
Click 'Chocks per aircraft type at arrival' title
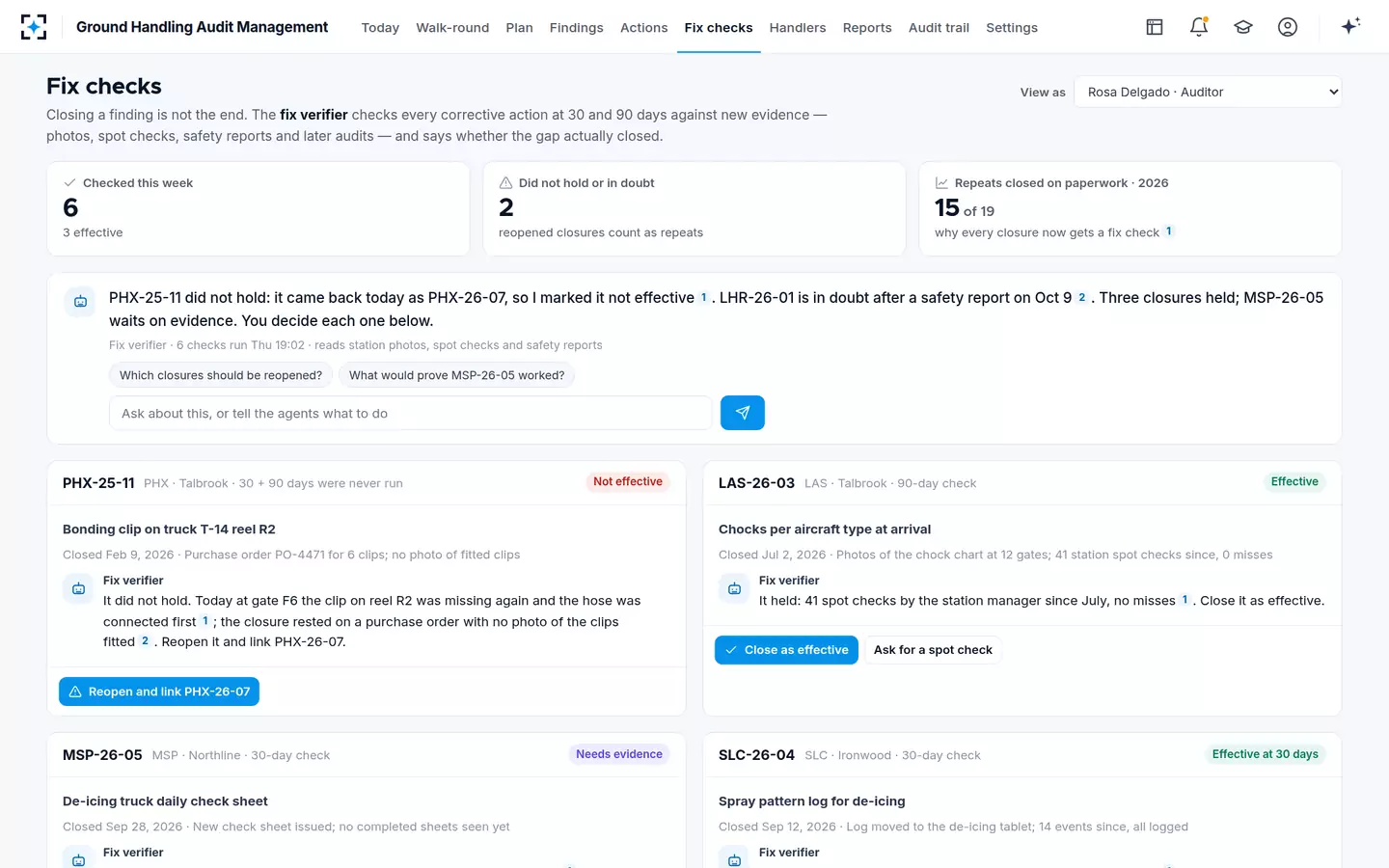click(x=825, y=529)
